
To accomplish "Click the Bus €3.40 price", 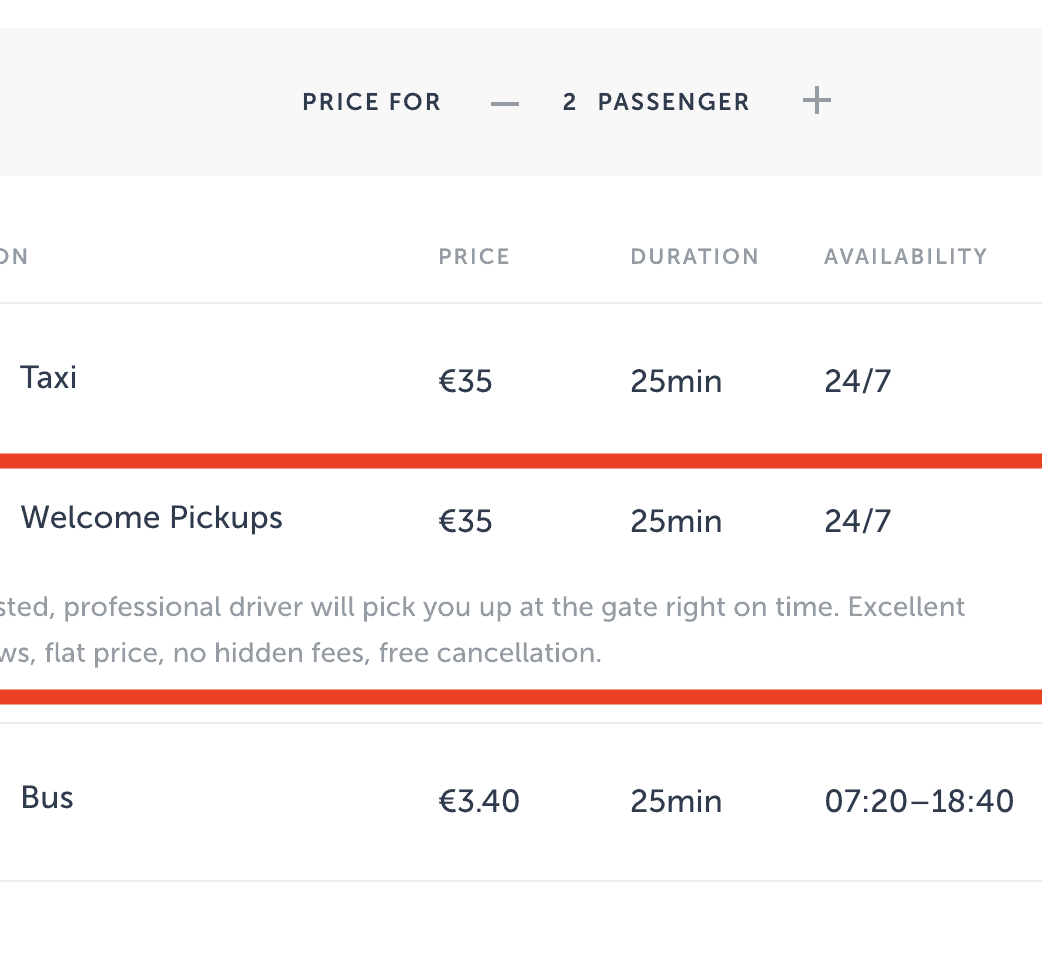I will click(x=479, y=802).
